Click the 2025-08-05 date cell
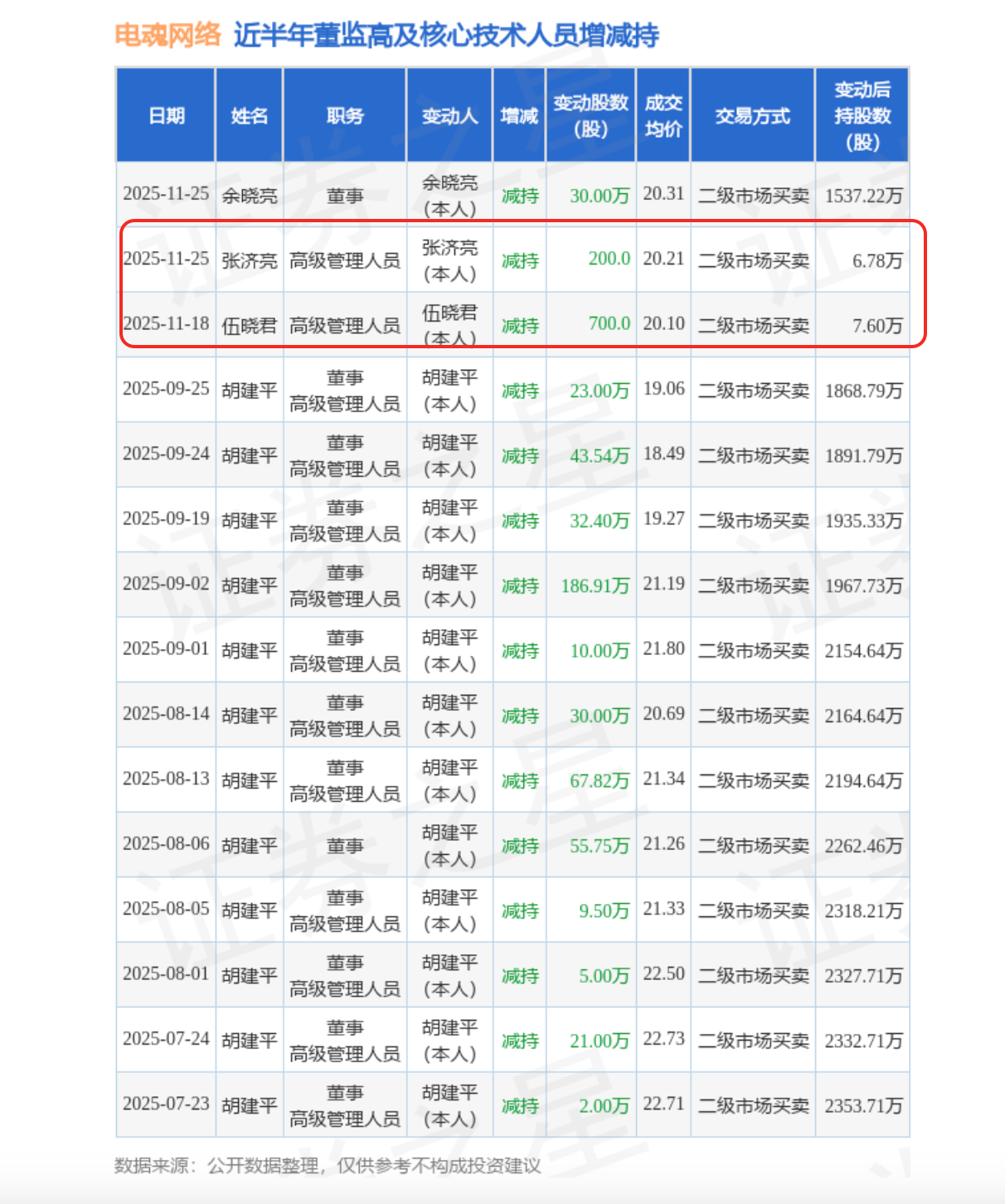Viewport: 1005px width, 1204px height. [x=166, y=909]
